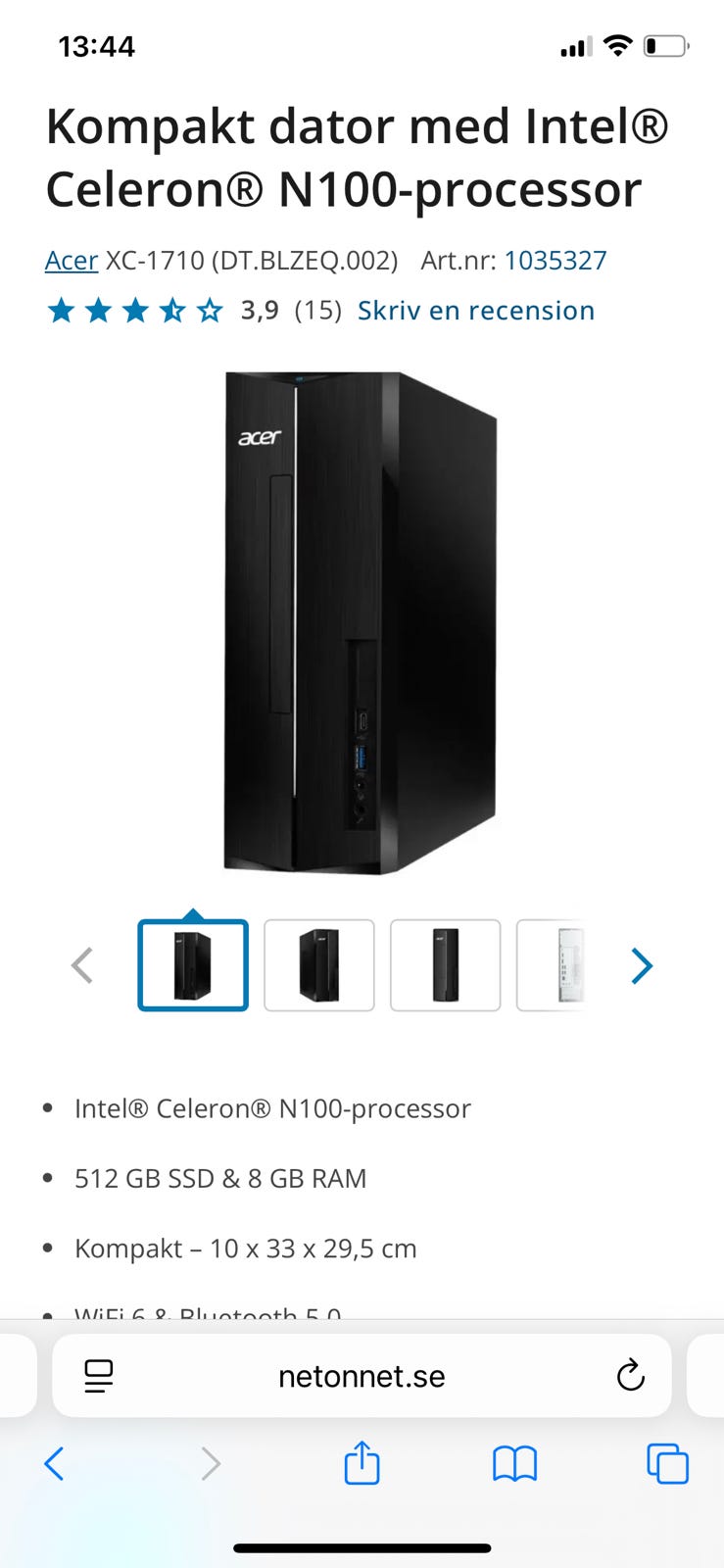Open article number 1035327 link
This screenshot has height=1568, width=724.
(555, 261)
